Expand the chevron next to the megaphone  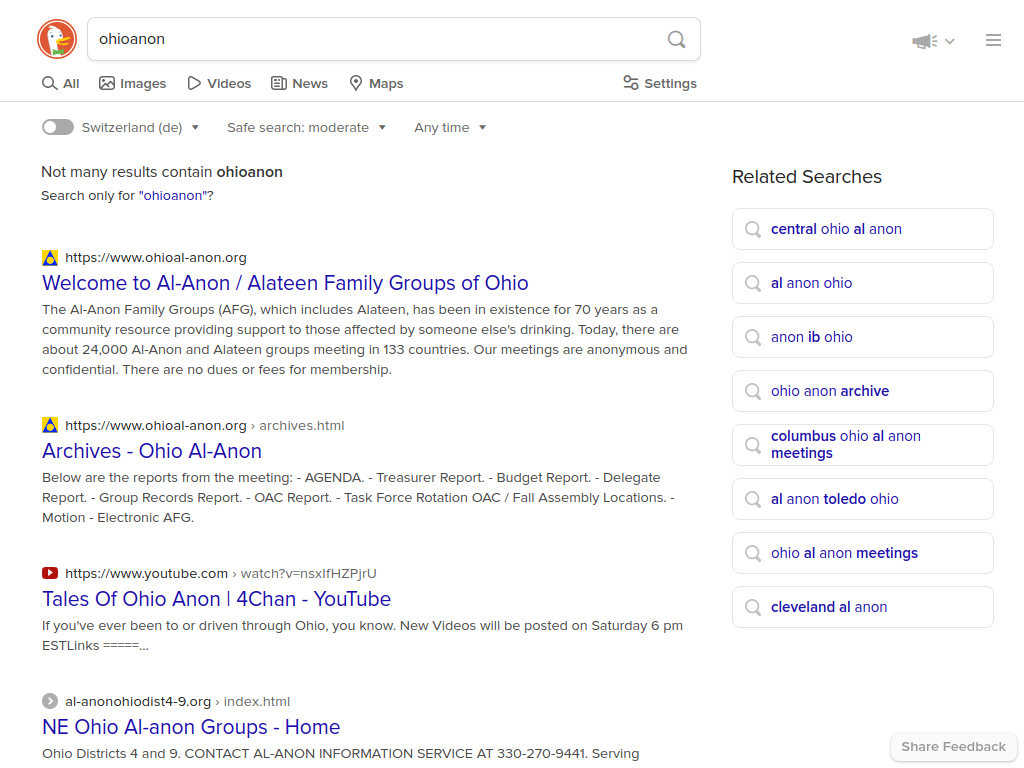coord(950,41)
